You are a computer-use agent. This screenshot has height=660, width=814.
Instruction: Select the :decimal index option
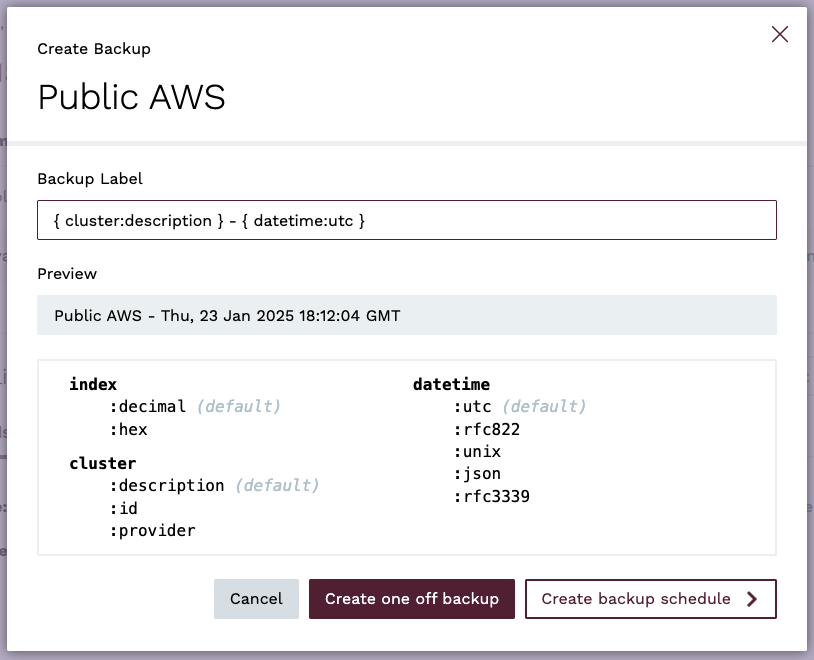148,407
